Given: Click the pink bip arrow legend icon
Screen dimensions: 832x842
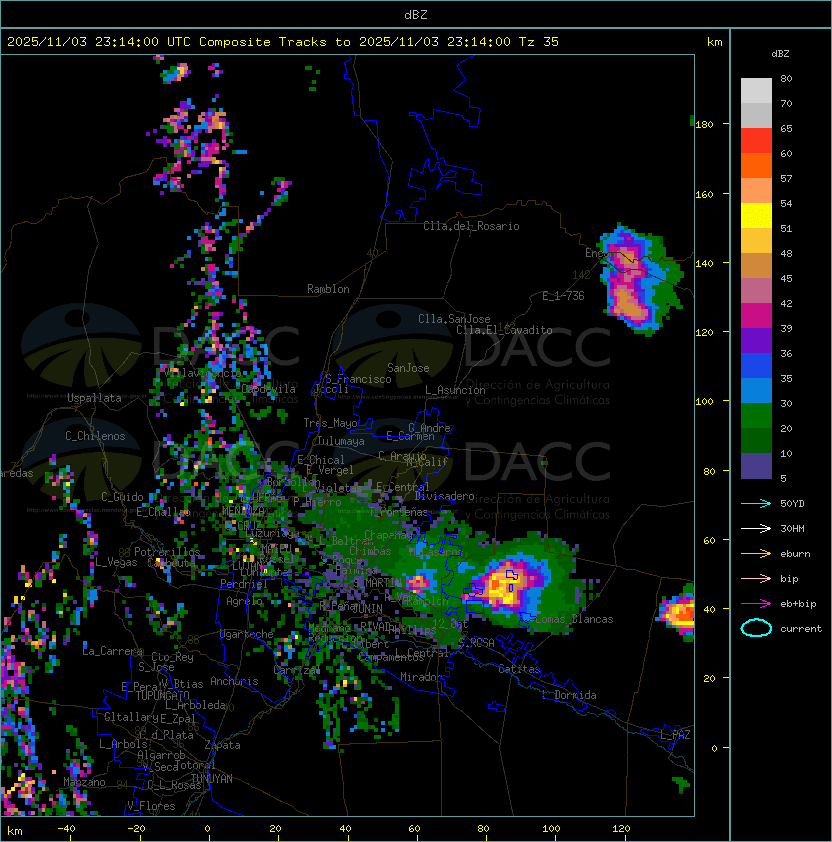Looking at the screenshot, I should [x=756, y=578].
